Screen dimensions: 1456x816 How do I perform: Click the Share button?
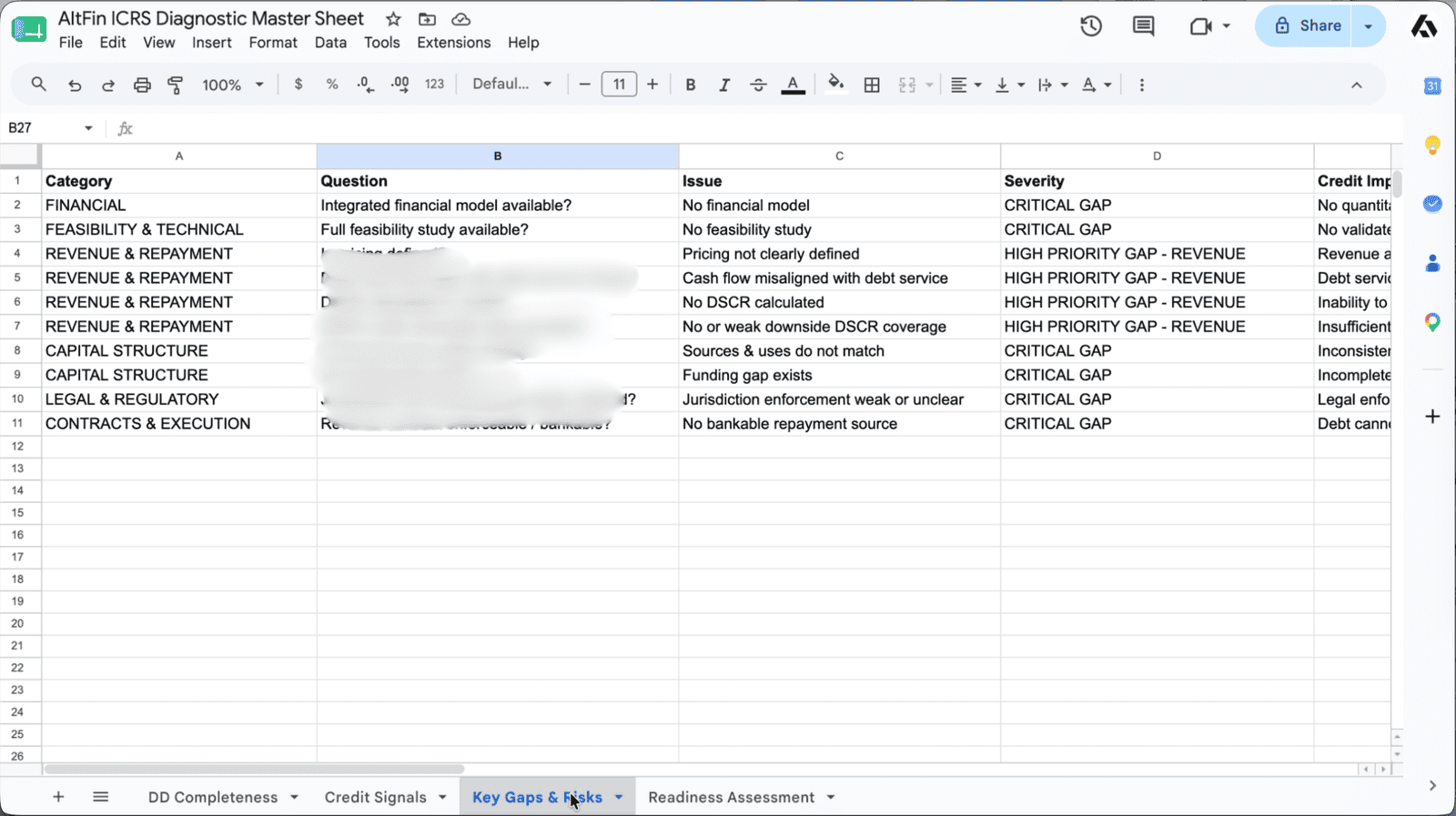coord(1308,25)
